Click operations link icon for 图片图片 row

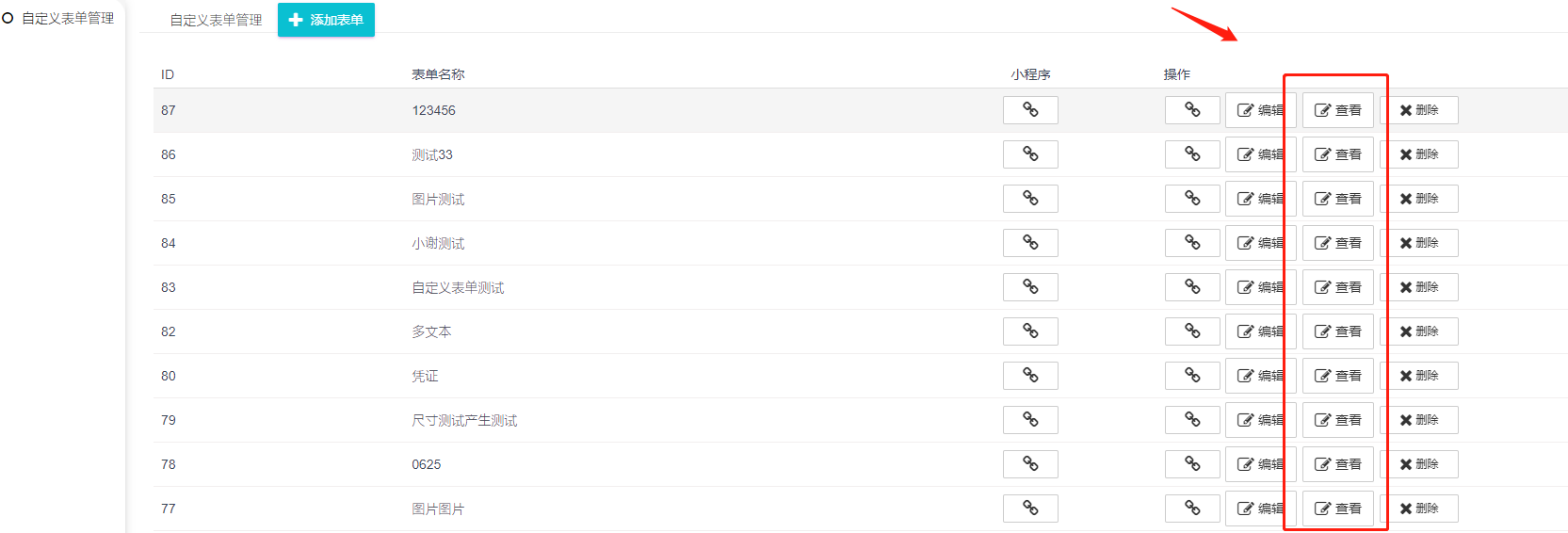[1192, 509]
